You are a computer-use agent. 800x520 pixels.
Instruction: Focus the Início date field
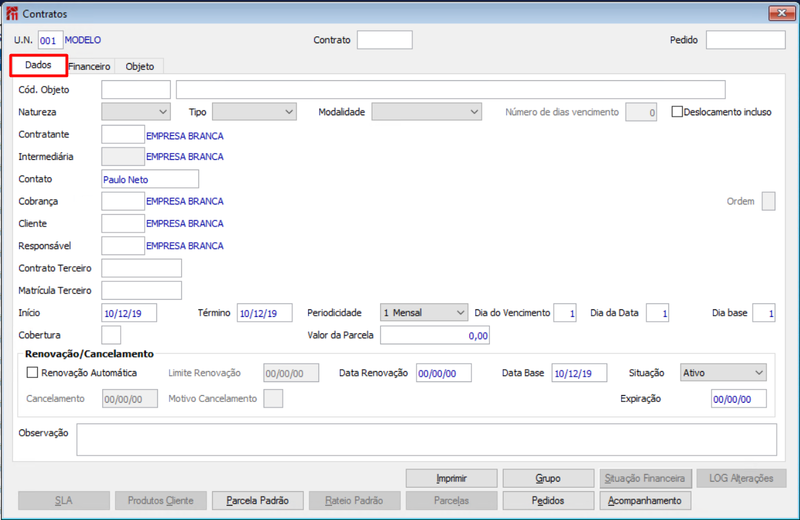tap(129, 312)
